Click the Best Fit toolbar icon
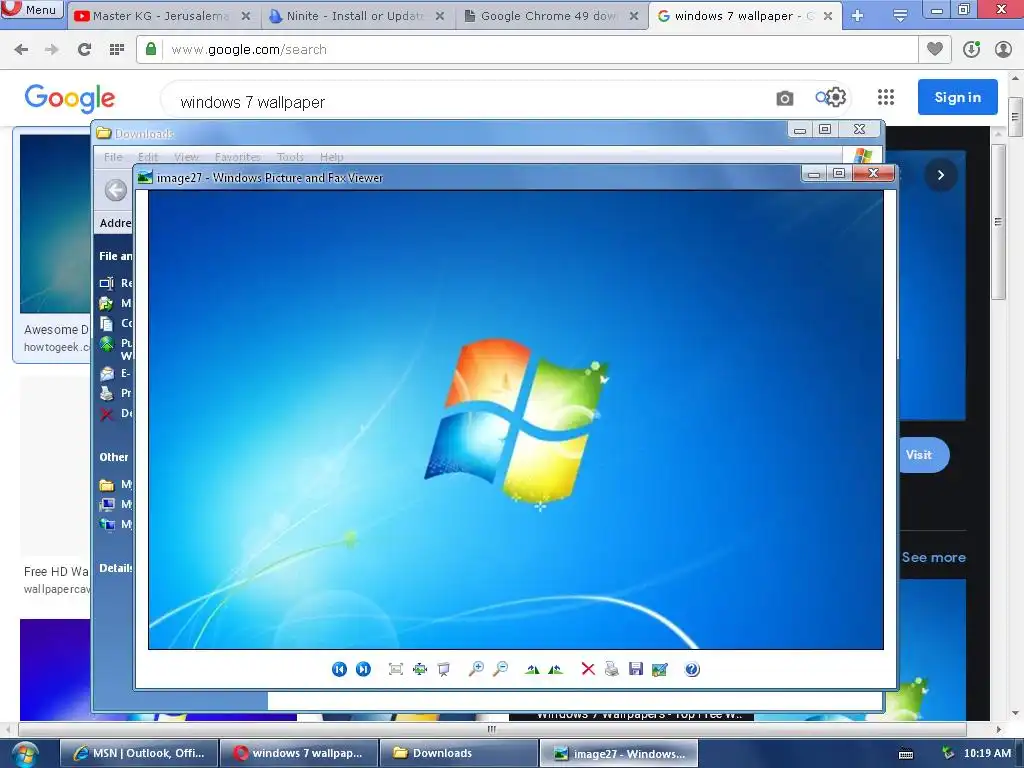Image resolution: width=1024 pixels, height=768 pixels. tap(396, 669)
